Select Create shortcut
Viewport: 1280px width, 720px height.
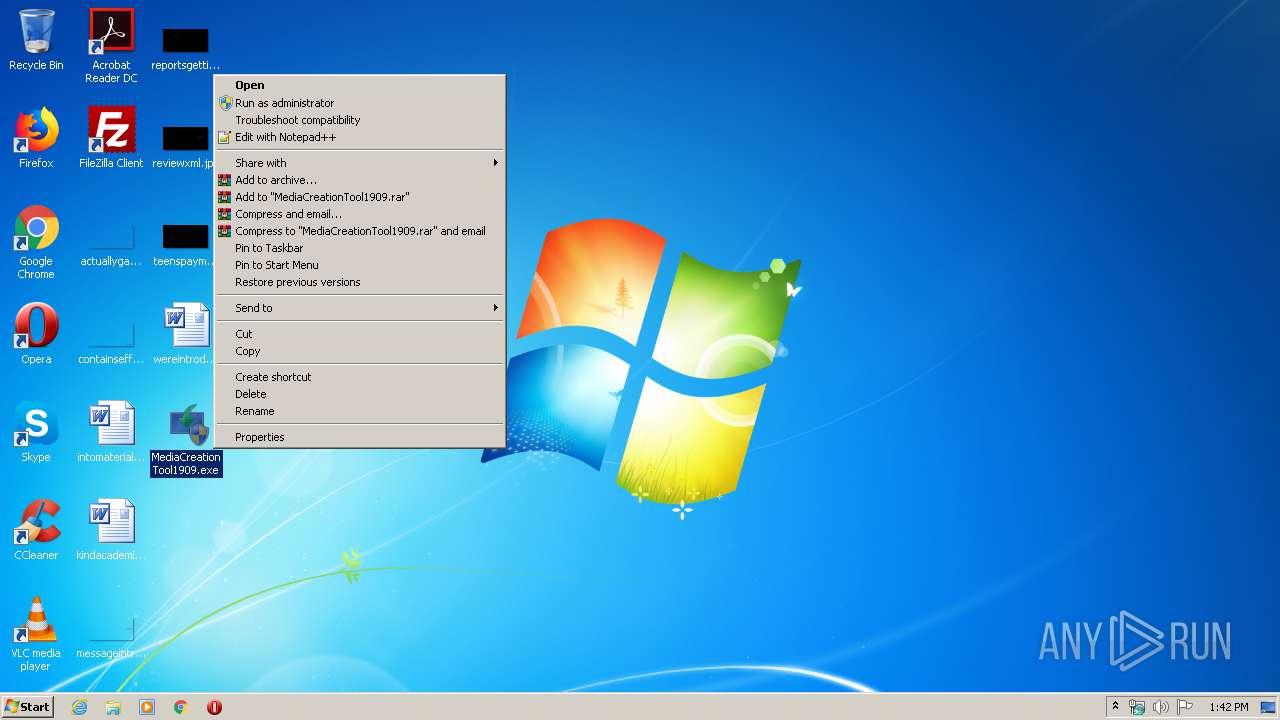(x=360, y=377)
